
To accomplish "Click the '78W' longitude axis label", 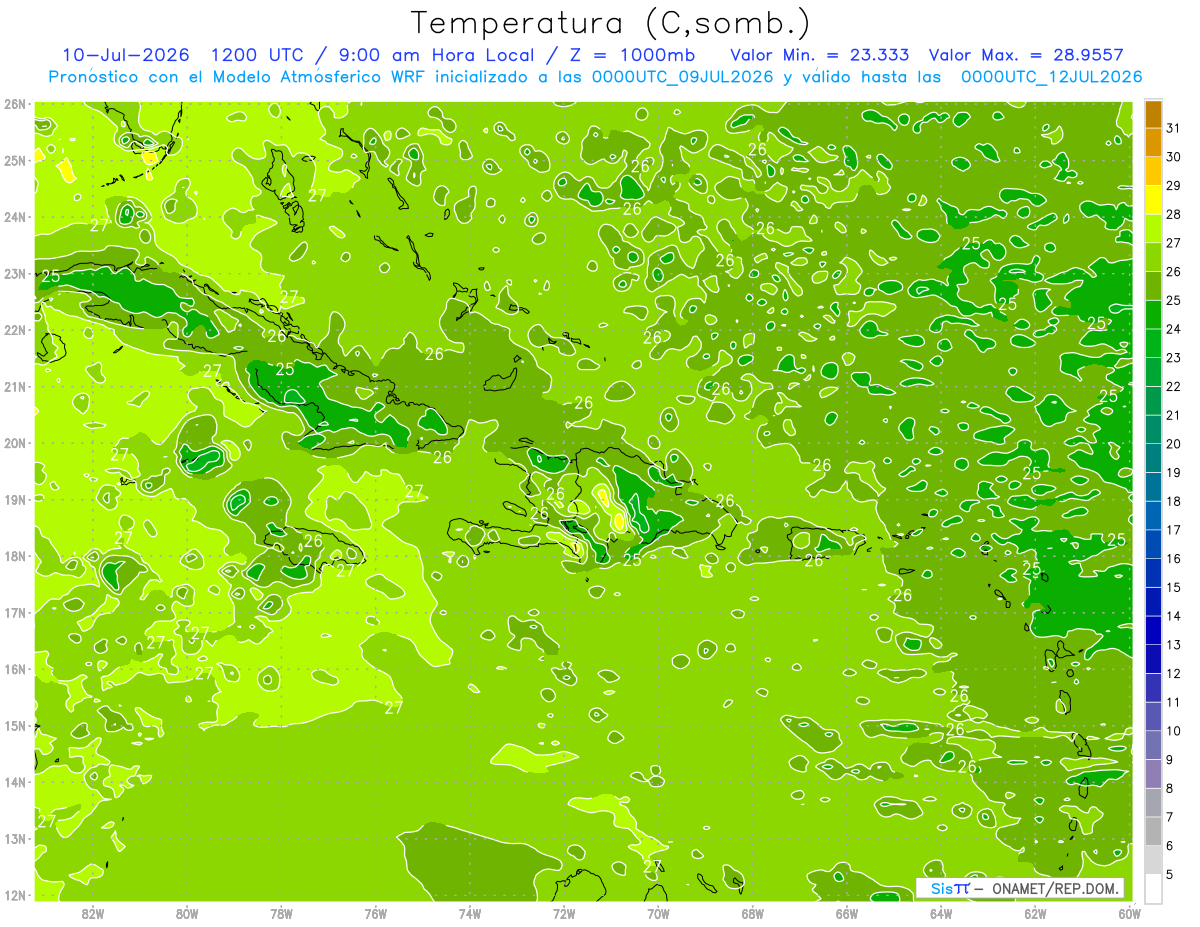I will coord(282,914).
